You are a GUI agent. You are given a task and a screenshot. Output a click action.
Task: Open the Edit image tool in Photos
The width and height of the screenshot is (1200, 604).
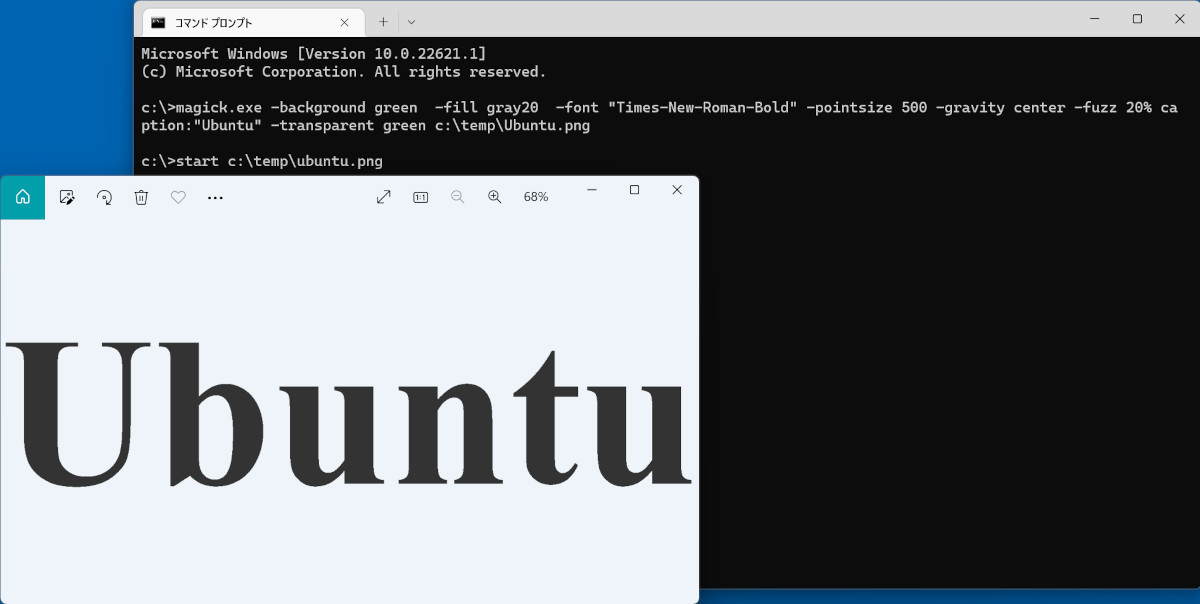(x=68, y=198)
